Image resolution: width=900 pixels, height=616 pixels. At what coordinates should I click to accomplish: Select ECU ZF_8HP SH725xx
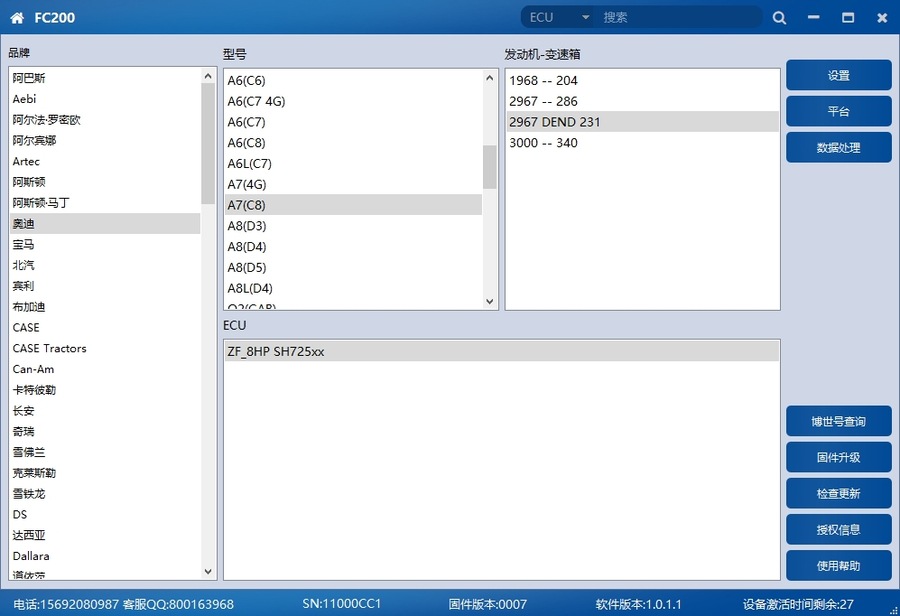502,351
